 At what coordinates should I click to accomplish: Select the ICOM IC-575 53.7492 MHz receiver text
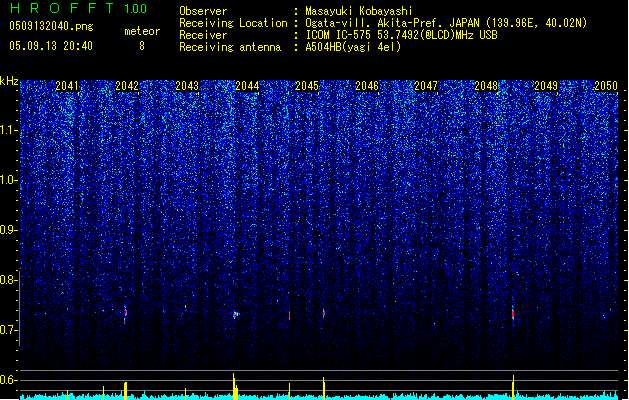[x=401, y=35]
